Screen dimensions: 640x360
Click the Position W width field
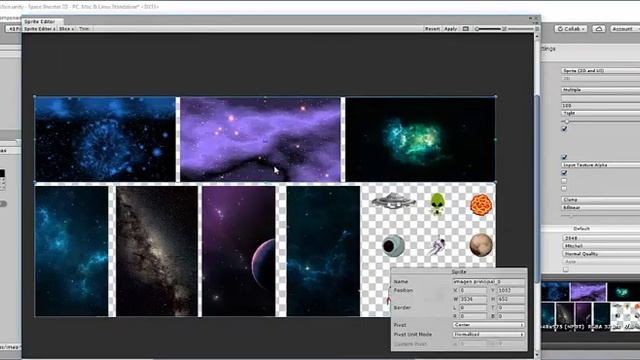473,299
